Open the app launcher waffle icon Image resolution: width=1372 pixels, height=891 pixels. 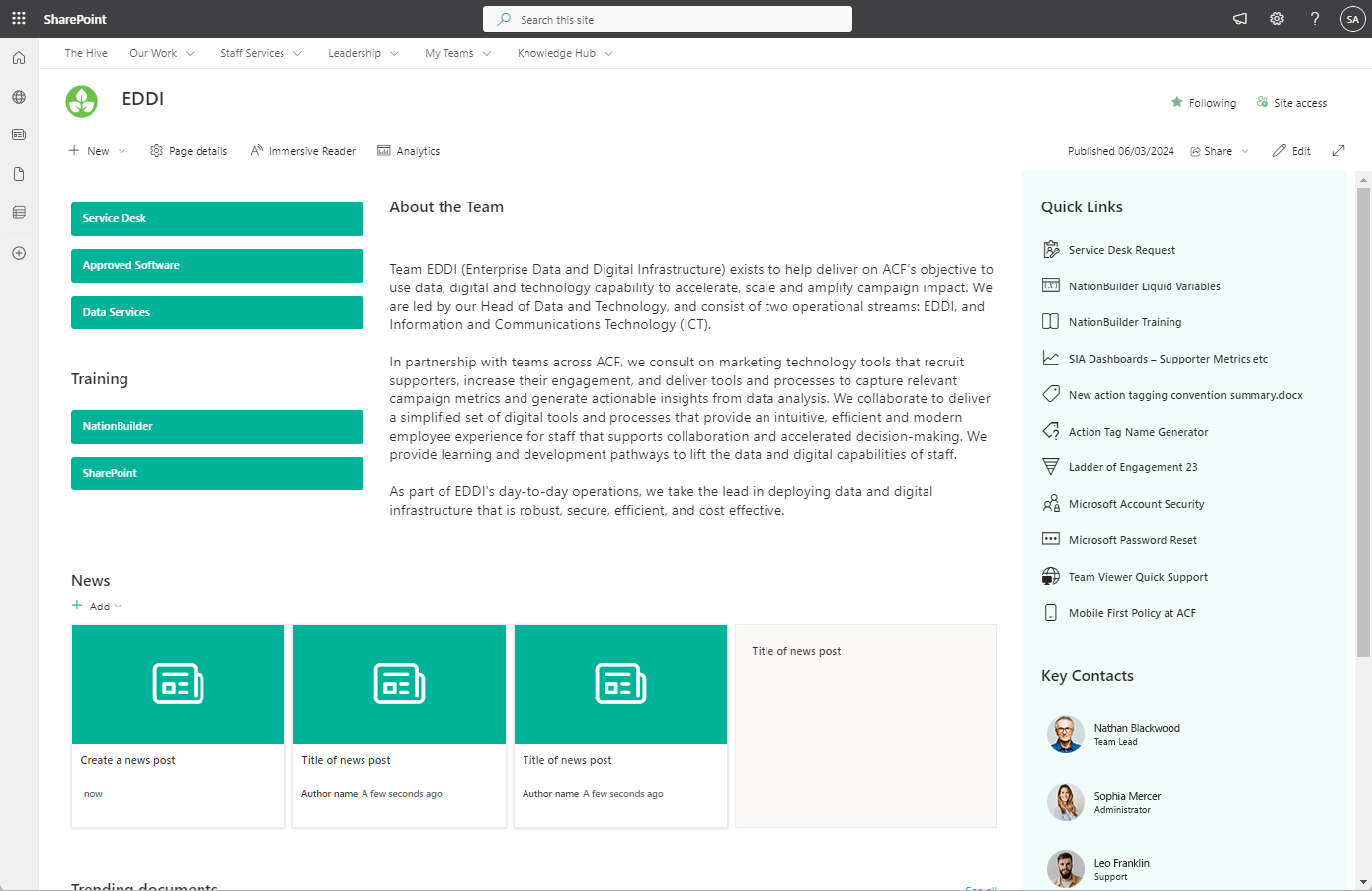(19, 19)
